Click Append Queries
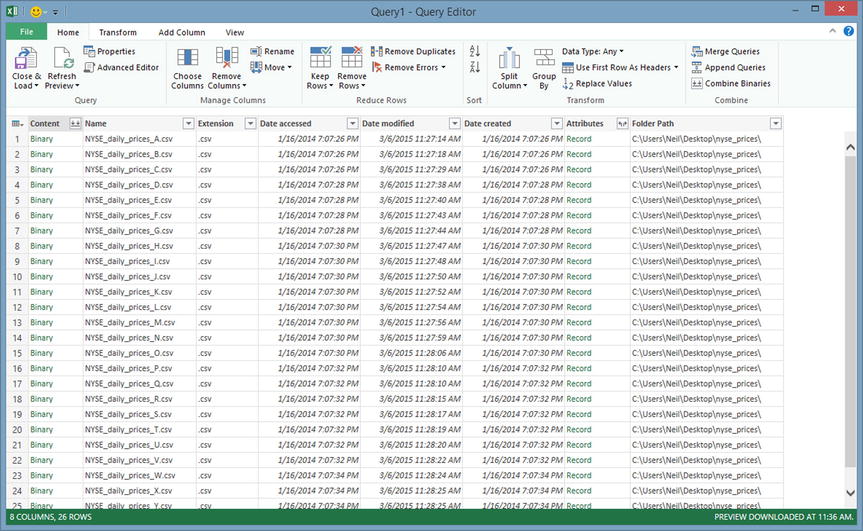 click(728, 67)
